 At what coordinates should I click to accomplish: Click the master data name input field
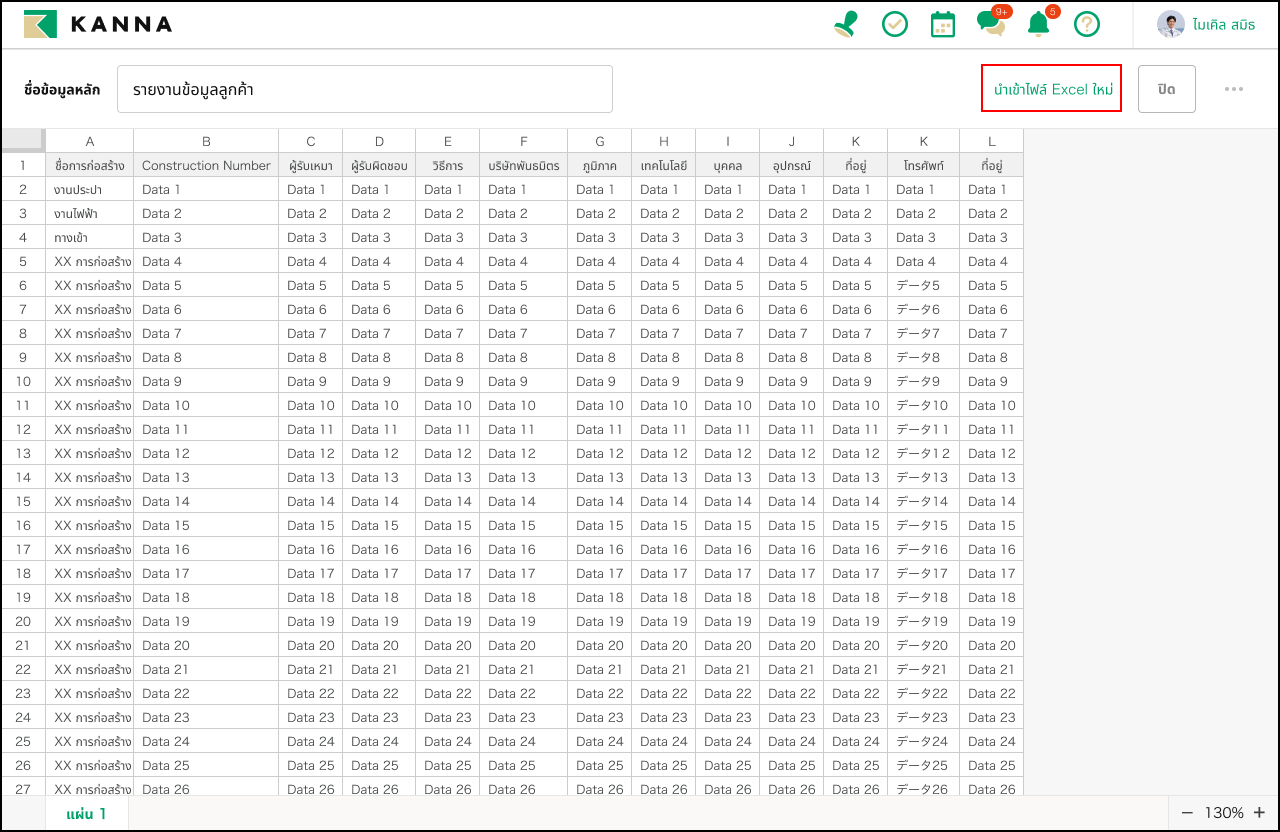click(x=364, y=89)
